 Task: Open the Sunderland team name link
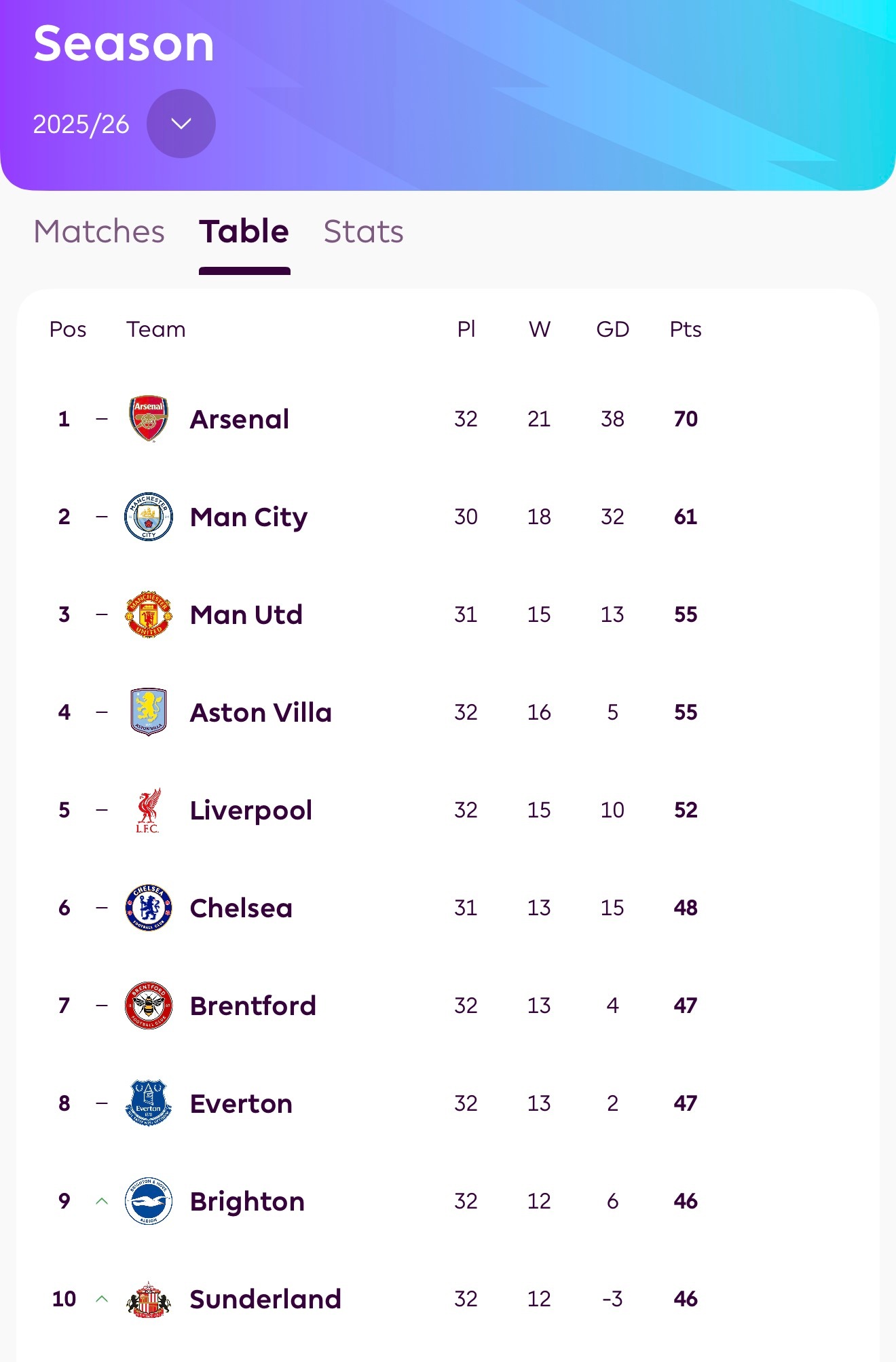pos(265,1299)
